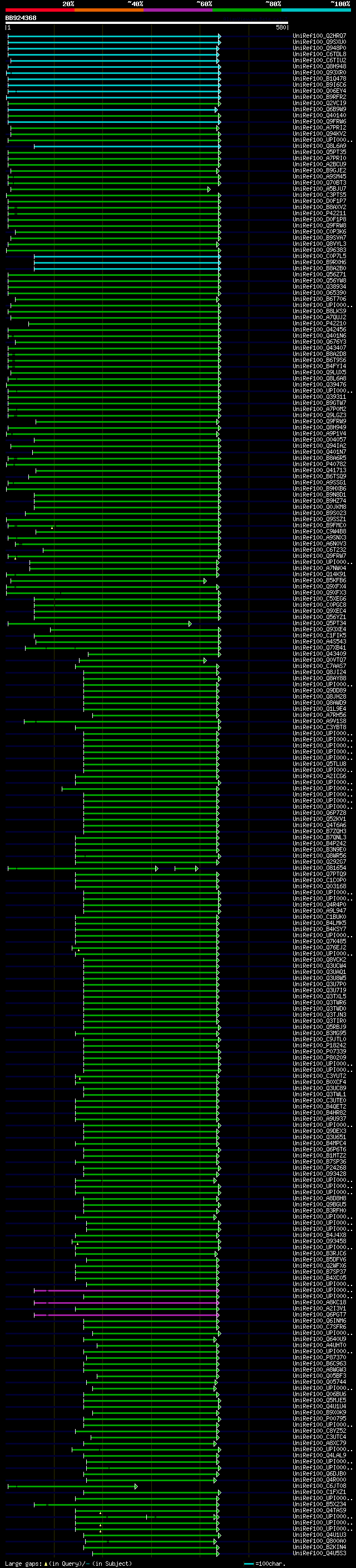Choose the UniRef100_B9RFR2 label
Screen dimensions: 356x1568
coord(319,97)
